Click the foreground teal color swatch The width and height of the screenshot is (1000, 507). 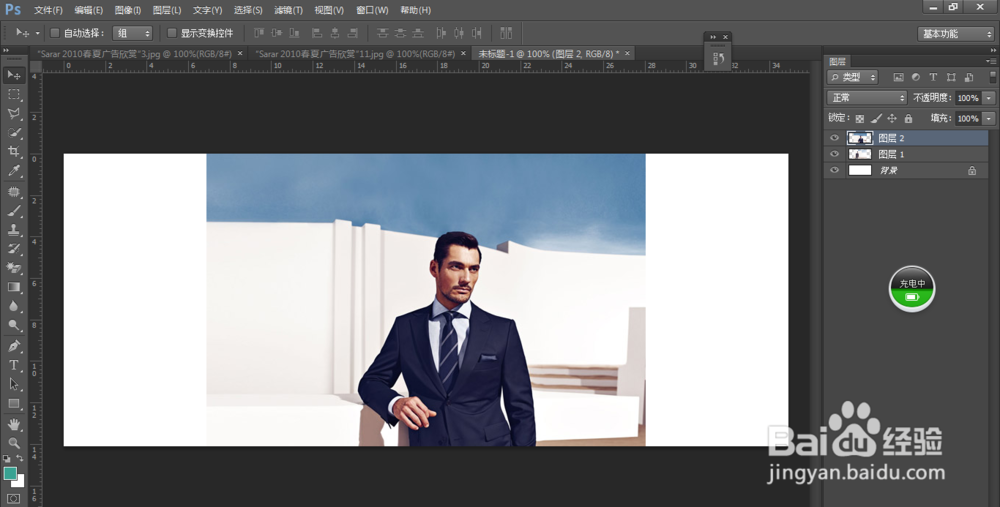coord(10,473)
